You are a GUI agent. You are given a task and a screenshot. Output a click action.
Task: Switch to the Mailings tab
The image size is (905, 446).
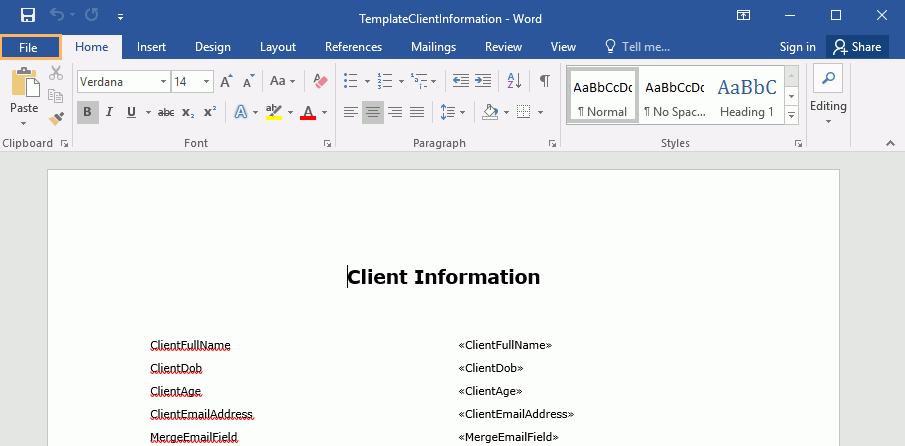point(433,47)
